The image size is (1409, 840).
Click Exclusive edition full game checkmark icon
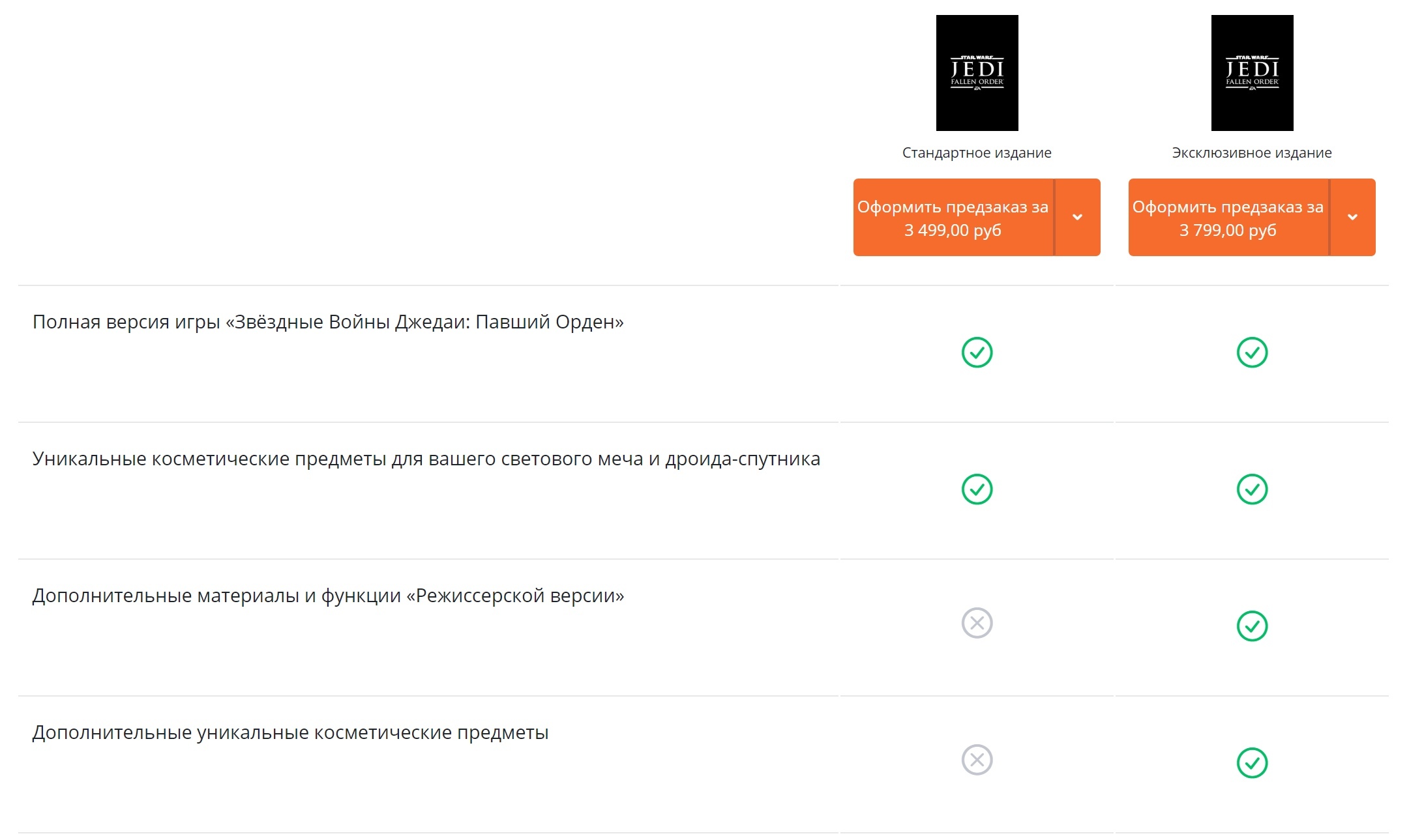pos(1252,353)
